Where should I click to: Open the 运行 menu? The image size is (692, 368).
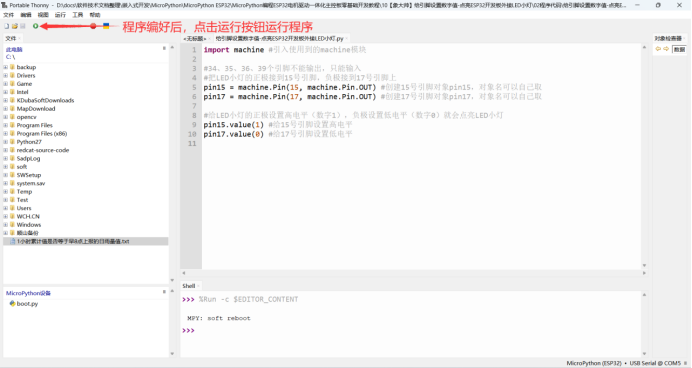pos(60,15)
